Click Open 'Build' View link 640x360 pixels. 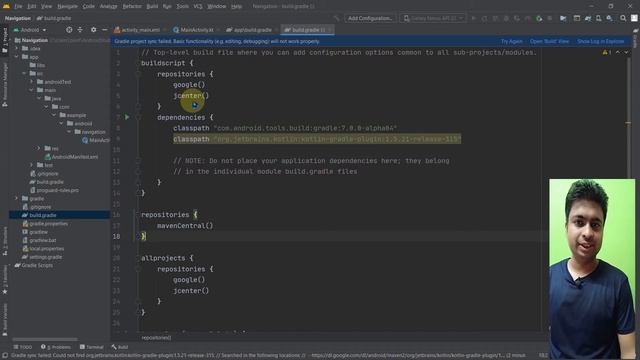click(x=549, y=41)
